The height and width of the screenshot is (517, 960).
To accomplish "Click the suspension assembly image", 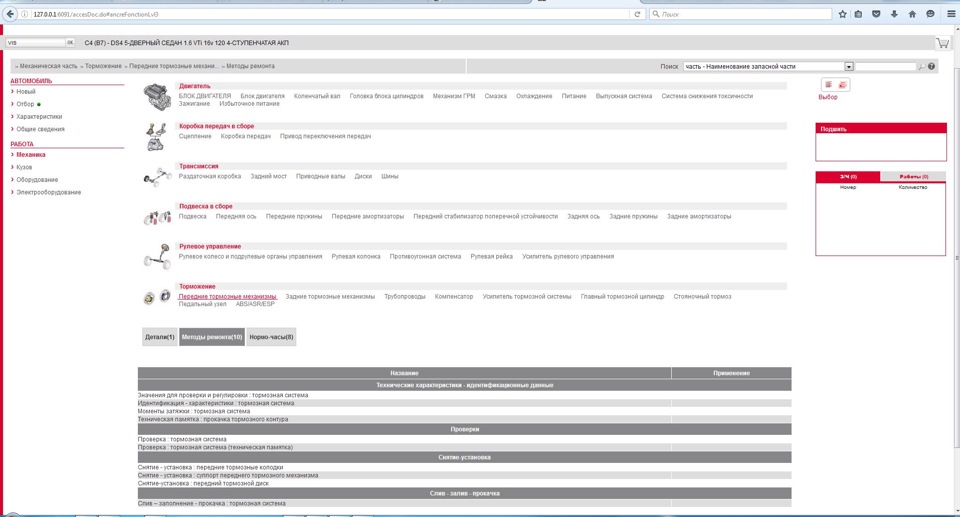I will [157, 217].
